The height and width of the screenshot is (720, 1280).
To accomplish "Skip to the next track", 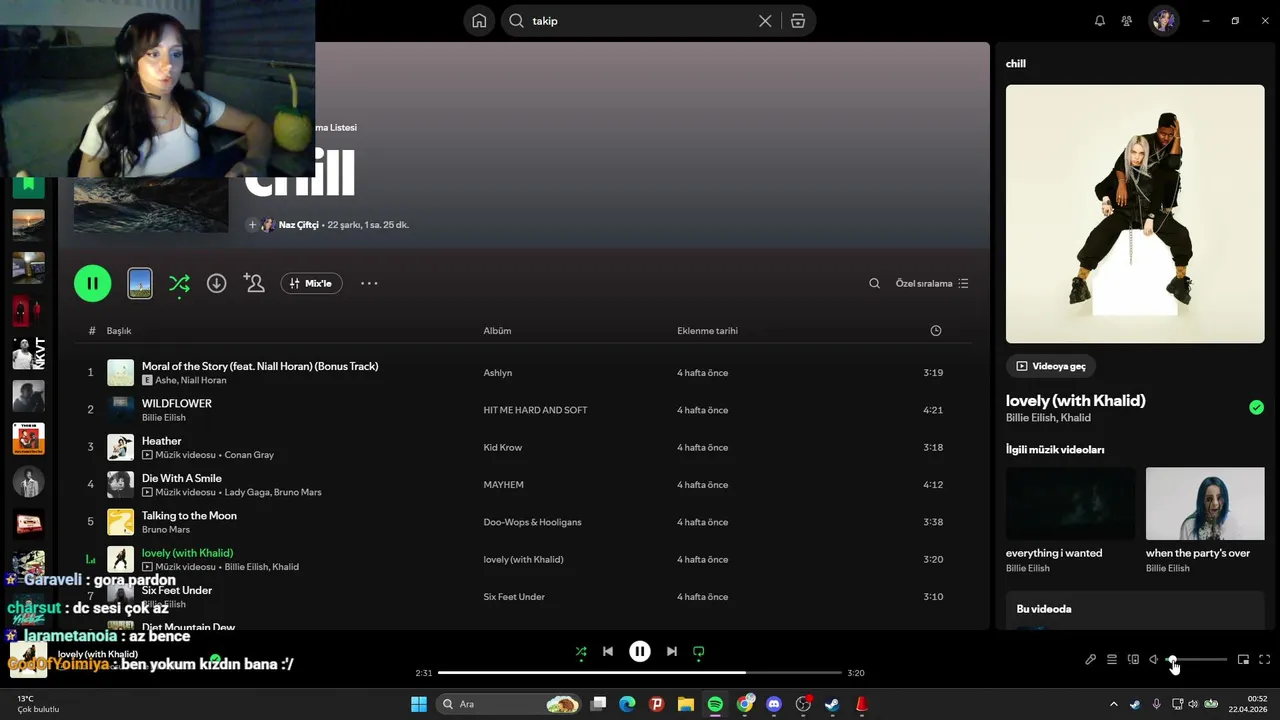I will click(672, 652).
